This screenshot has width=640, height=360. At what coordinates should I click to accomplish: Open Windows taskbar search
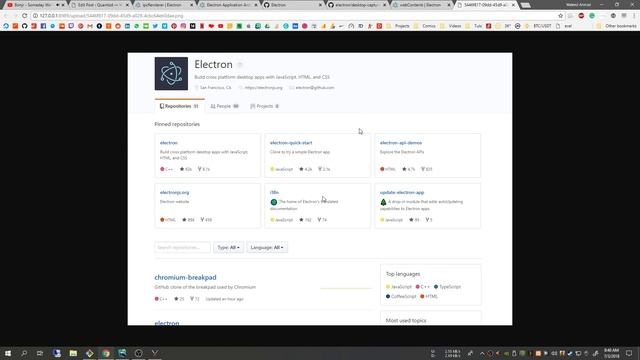pos(24,353)
